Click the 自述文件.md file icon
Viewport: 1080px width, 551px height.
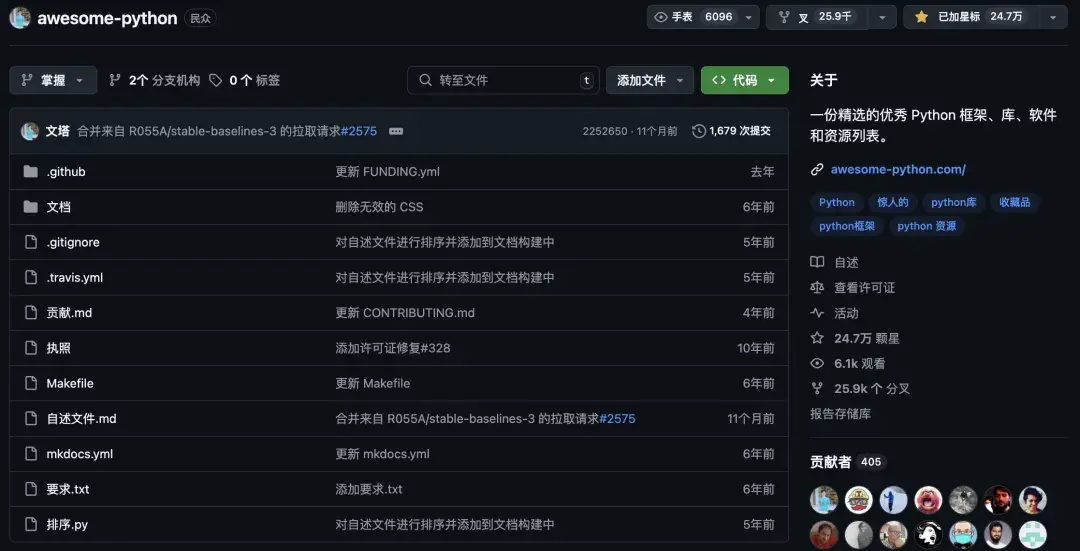[x=30, y=419]
